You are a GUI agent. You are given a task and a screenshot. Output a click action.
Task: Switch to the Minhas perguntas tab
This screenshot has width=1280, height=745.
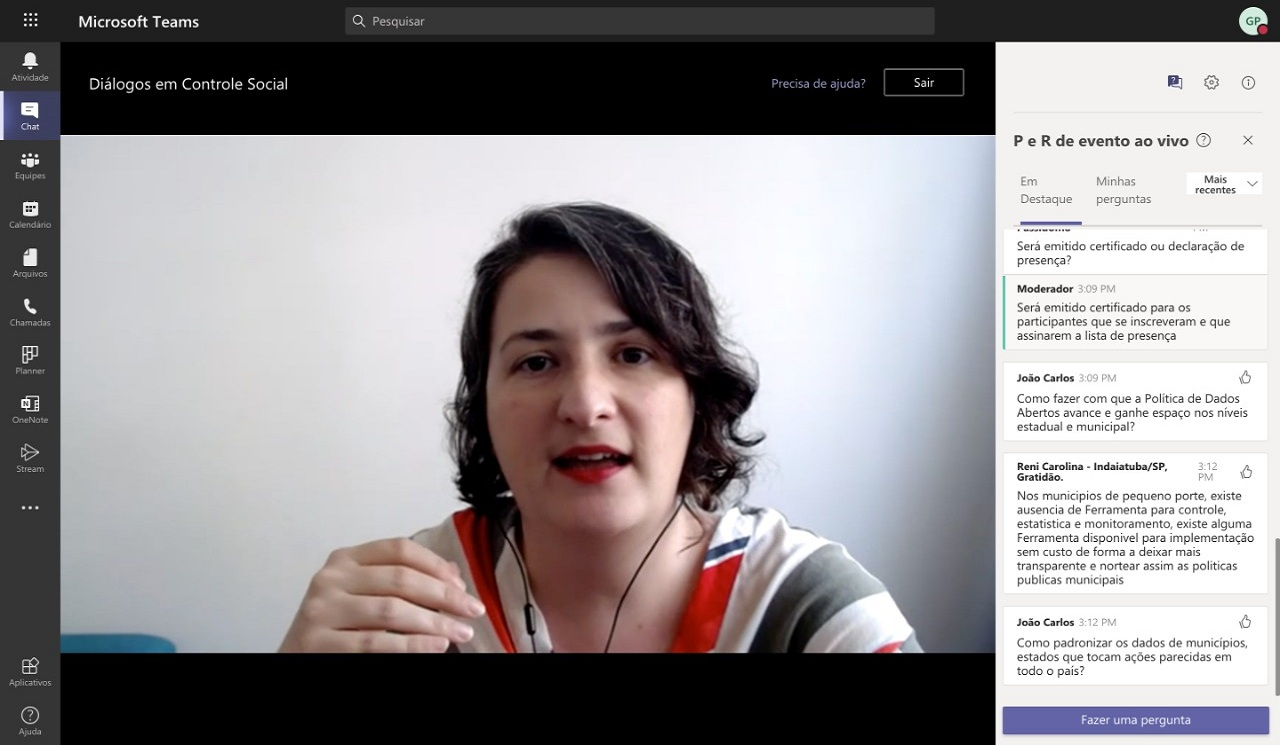pos(1123,190)
